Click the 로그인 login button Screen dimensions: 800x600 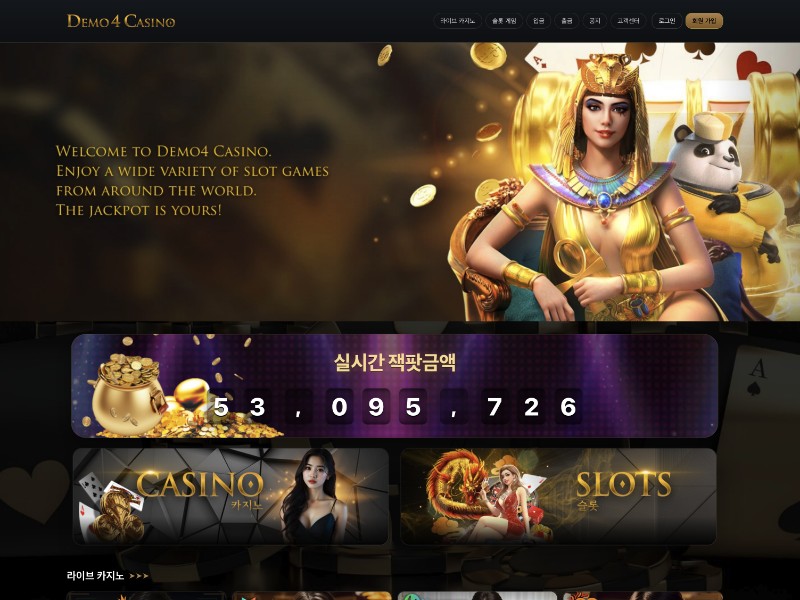coord(666,21)
